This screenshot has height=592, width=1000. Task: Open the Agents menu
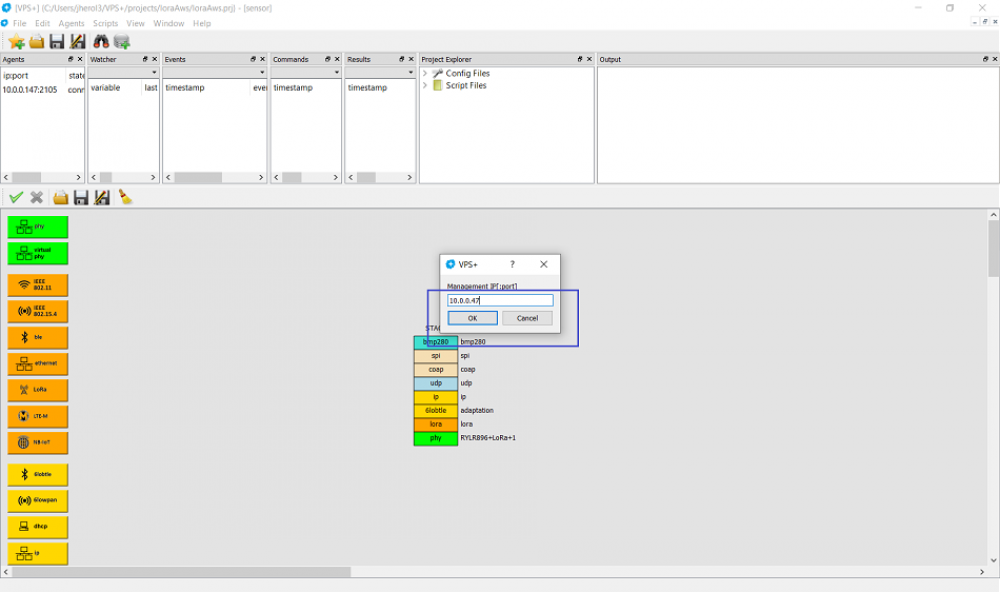(71, 23)
